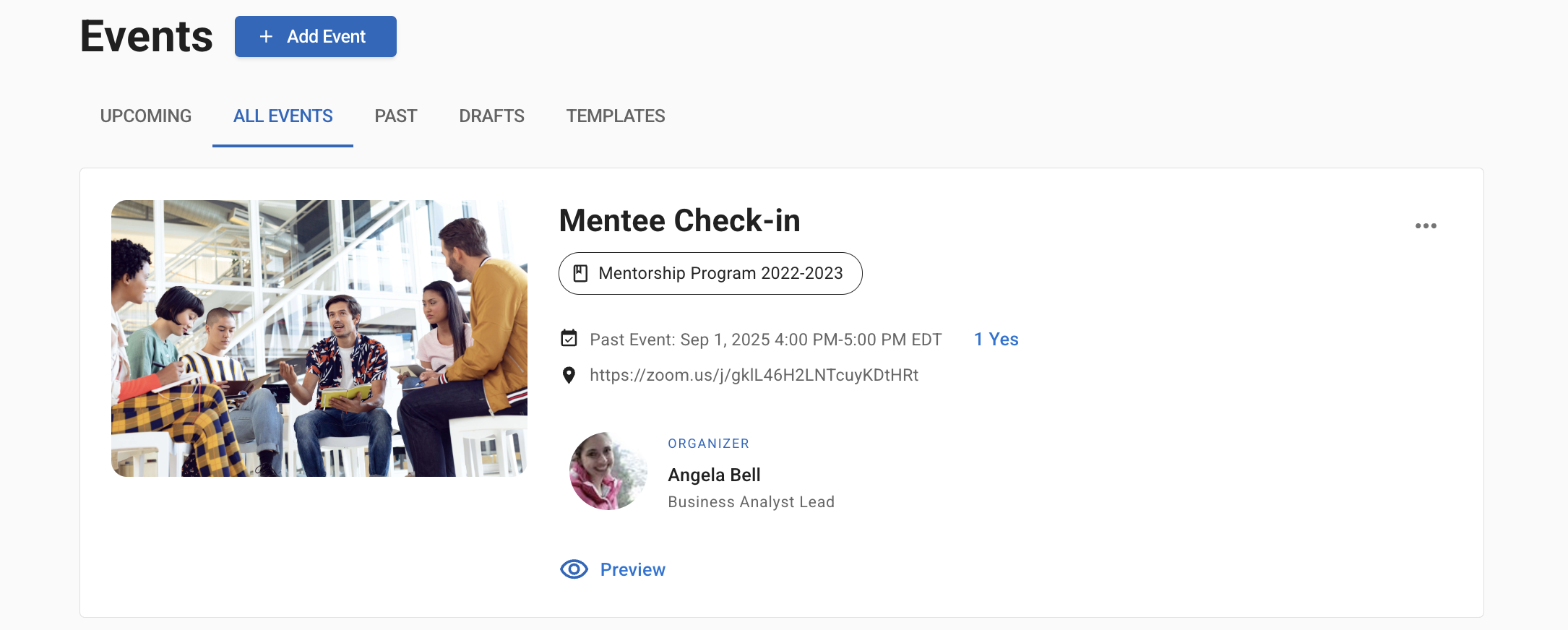
Task: Go to the Drafts tab
Action: (491, 116)
